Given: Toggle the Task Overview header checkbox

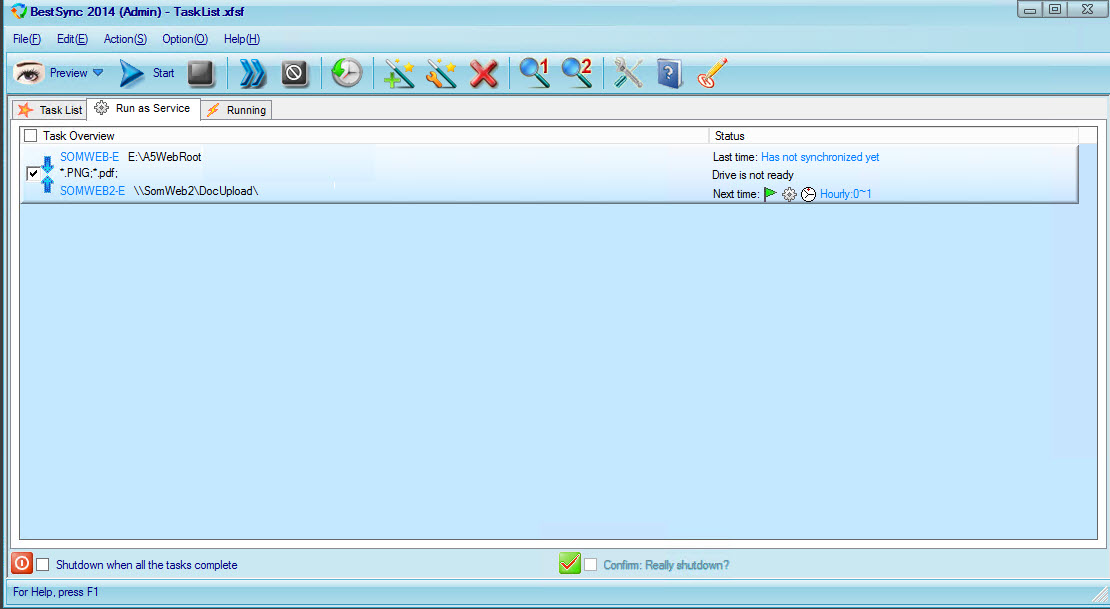Looking at the screenshot, I should coord(30,135).
